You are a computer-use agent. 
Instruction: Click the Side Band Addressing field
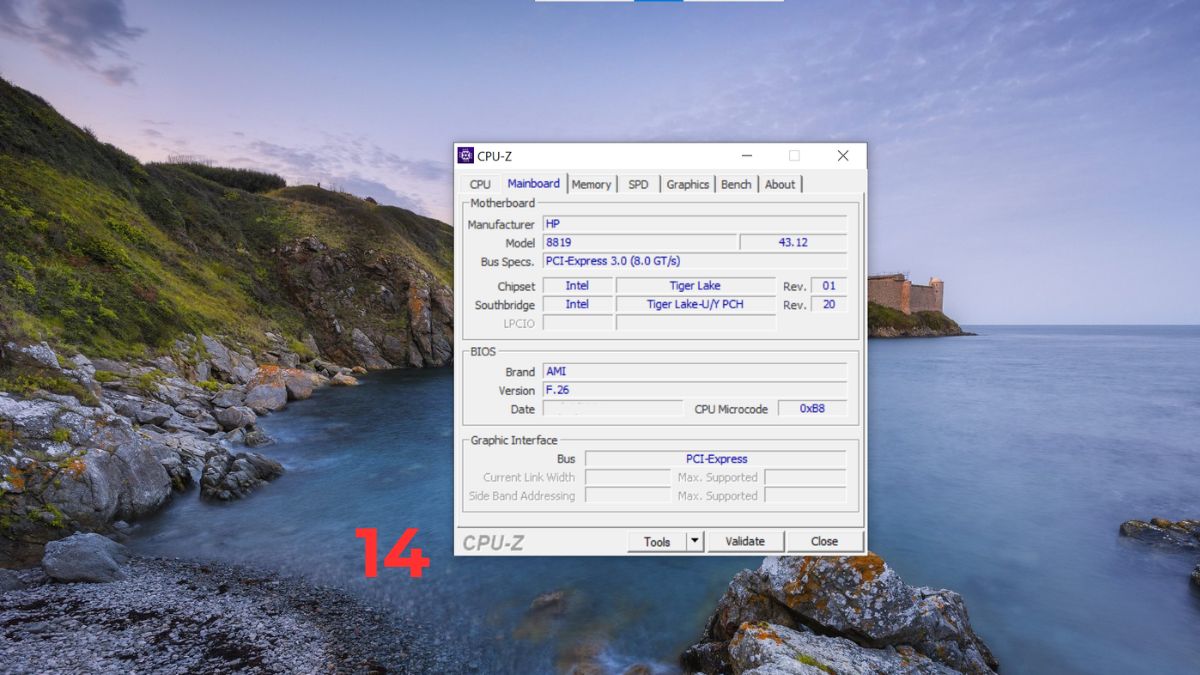[x=627, y=495]
